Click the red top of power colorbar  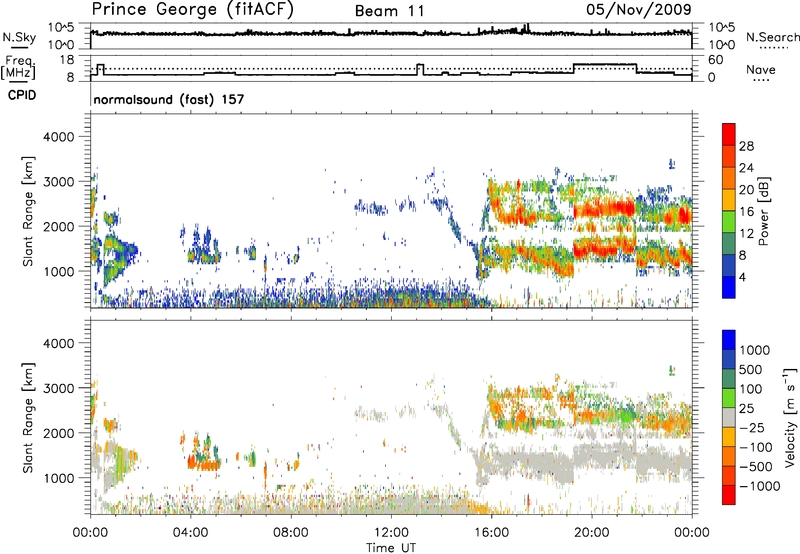tap(729, 134)
